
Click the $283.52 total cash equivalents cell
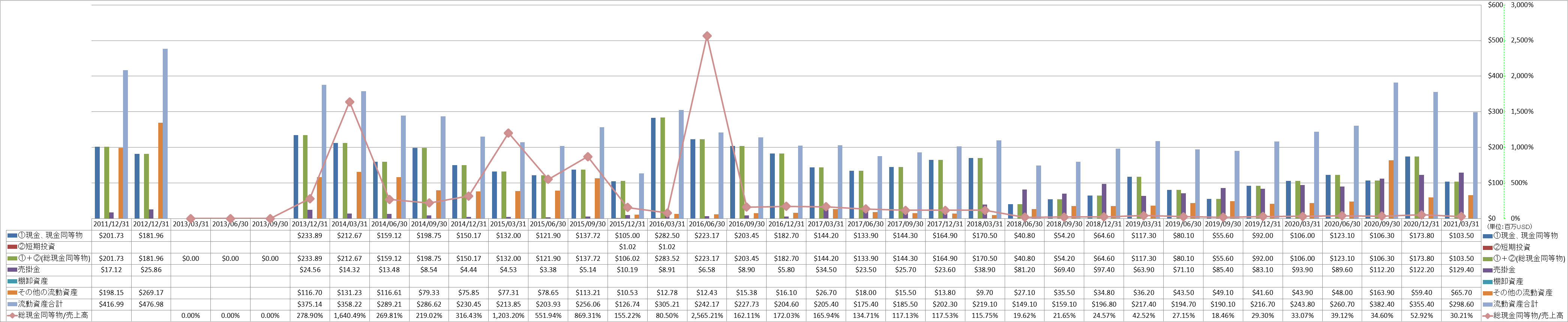pyautogui.click(x=667, y=259)
